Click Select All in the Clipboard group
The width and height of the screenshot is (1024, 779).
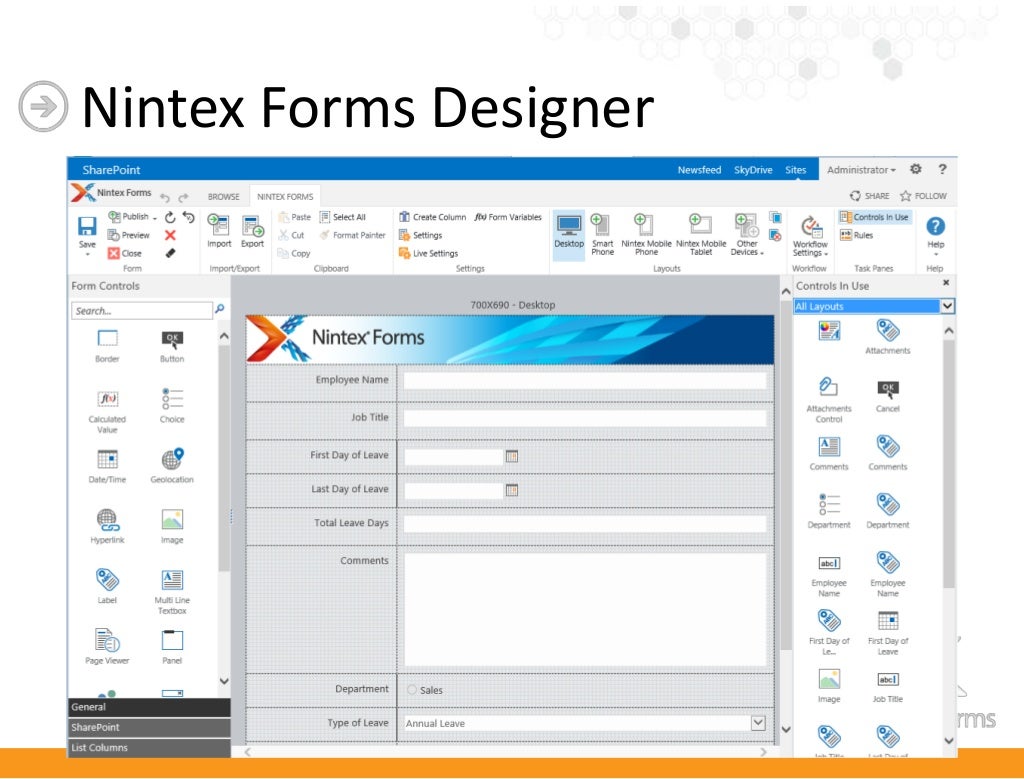pos(343,217)
